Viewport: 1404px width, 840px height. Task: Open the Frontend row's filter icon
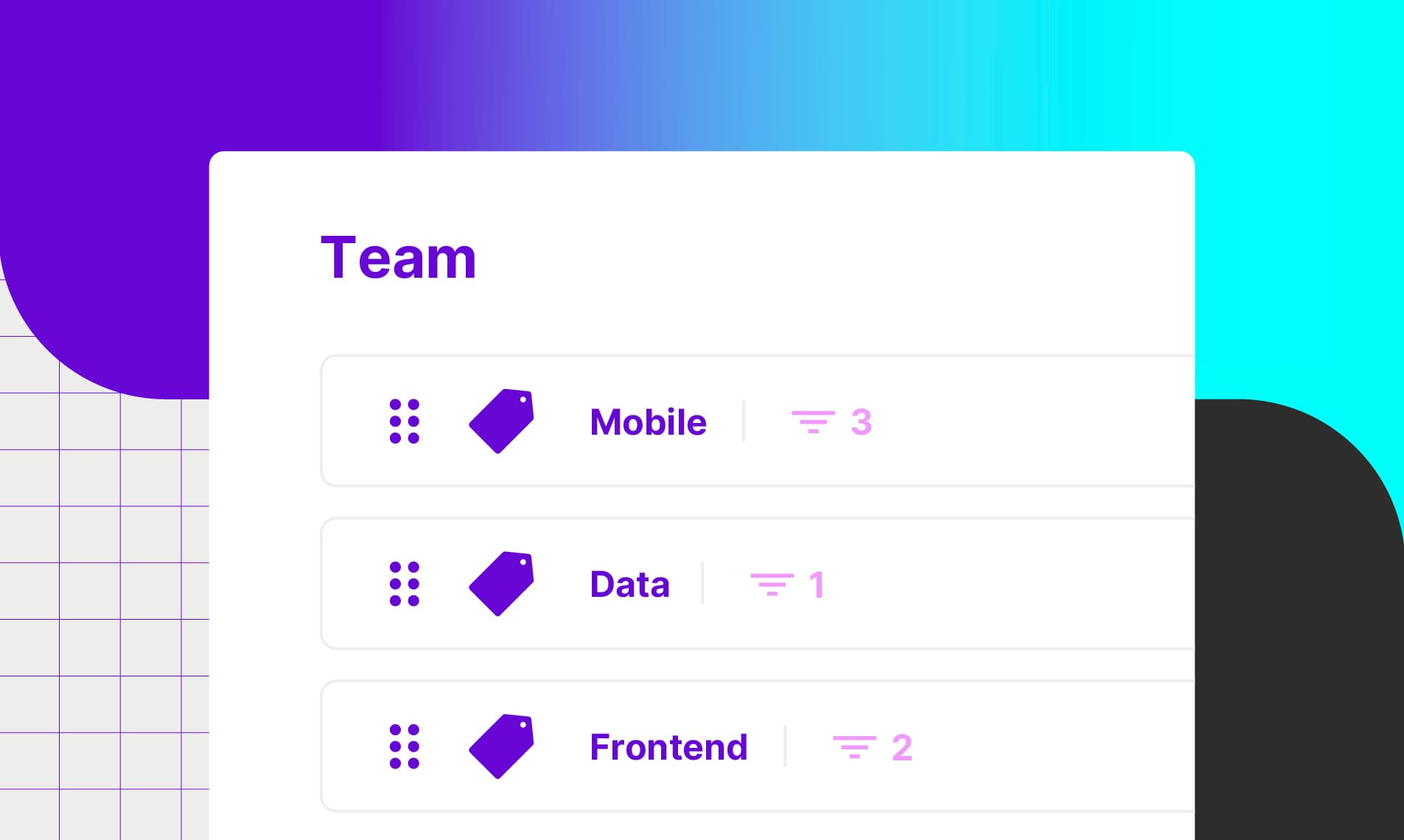(854, 747)
